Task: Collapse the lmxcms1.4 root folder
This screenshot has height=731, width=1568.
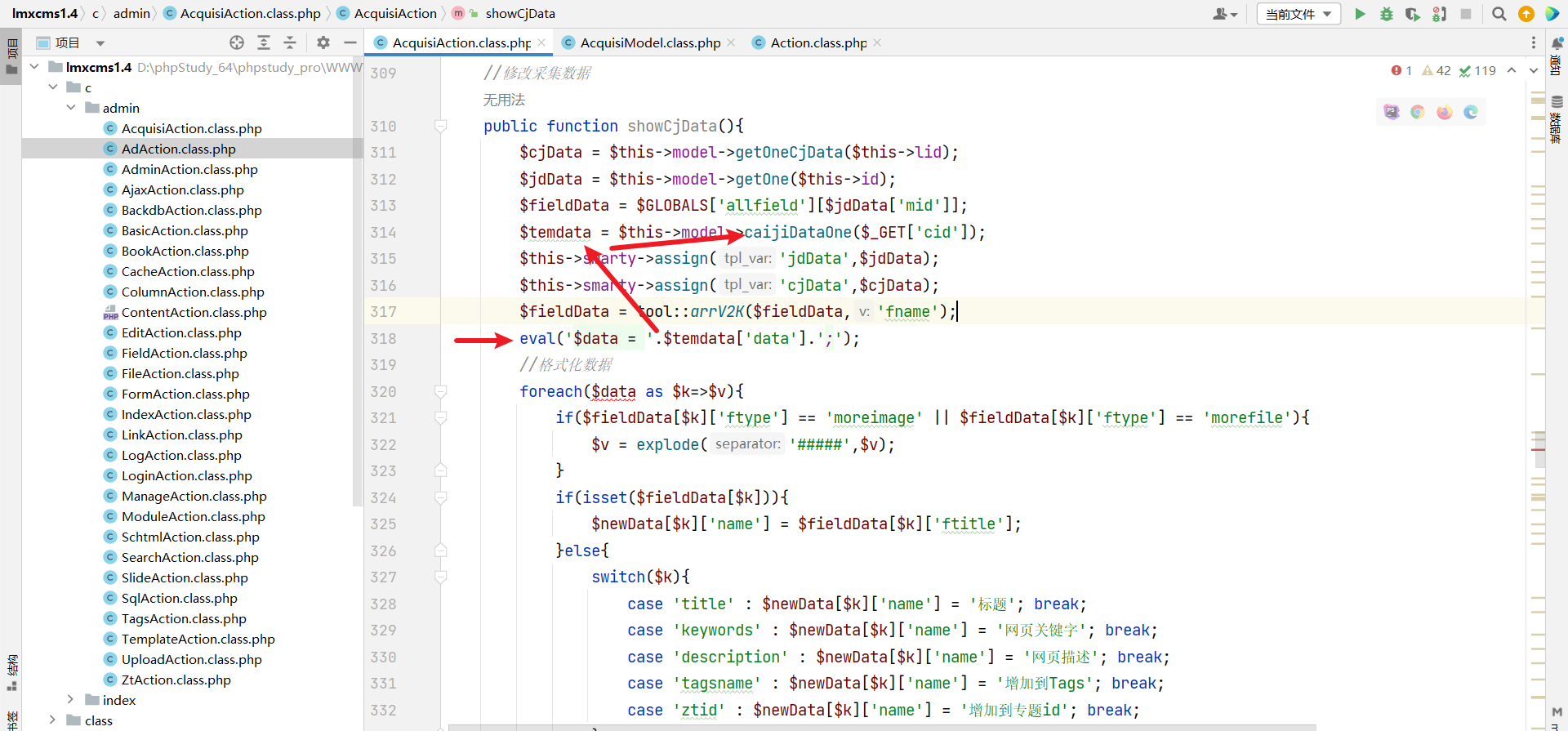Action: (x=34, y=67)
